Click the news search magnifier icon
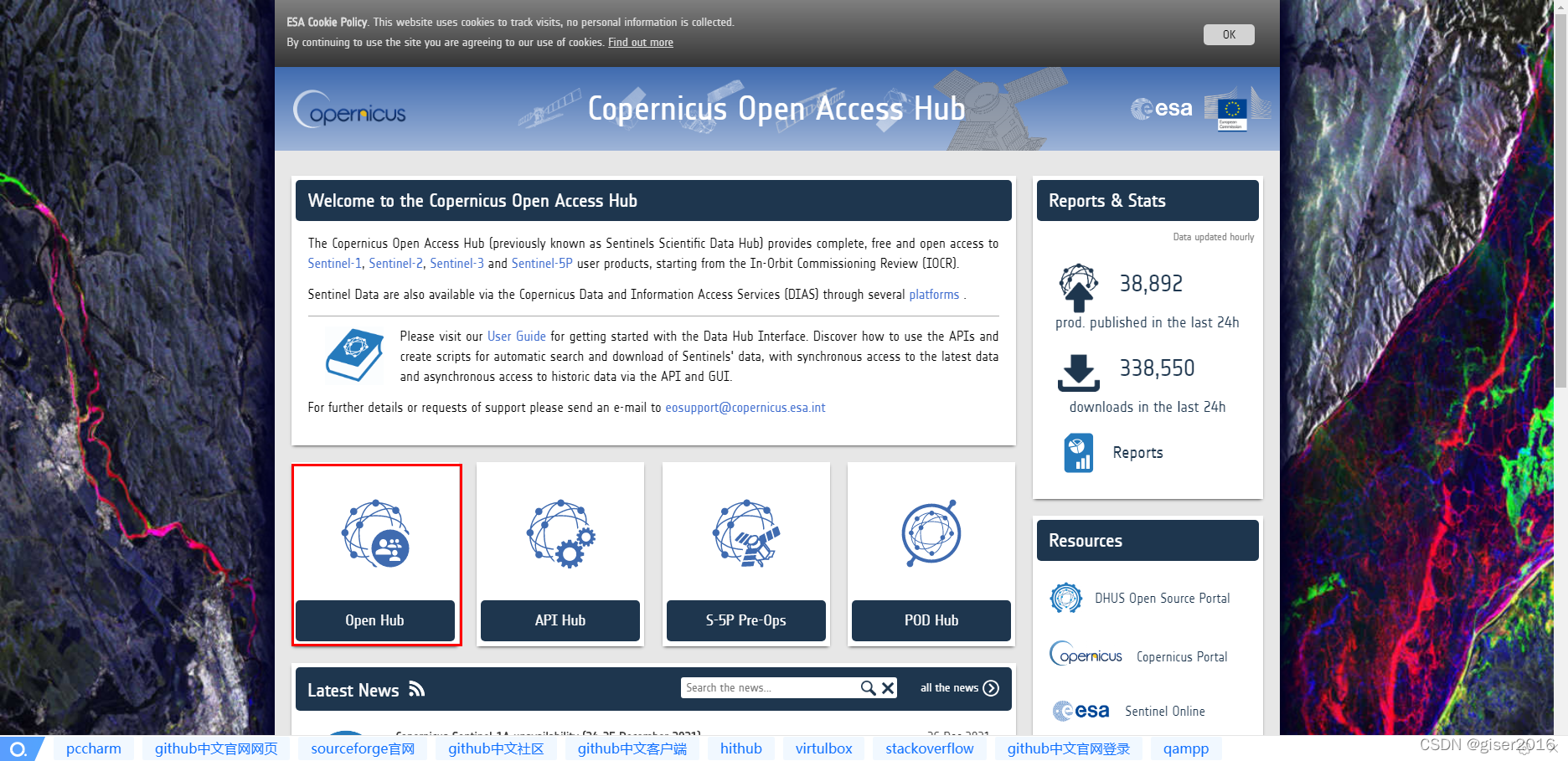The width and height of the screenshot is (1568, 761). click(x=869, y=688)
